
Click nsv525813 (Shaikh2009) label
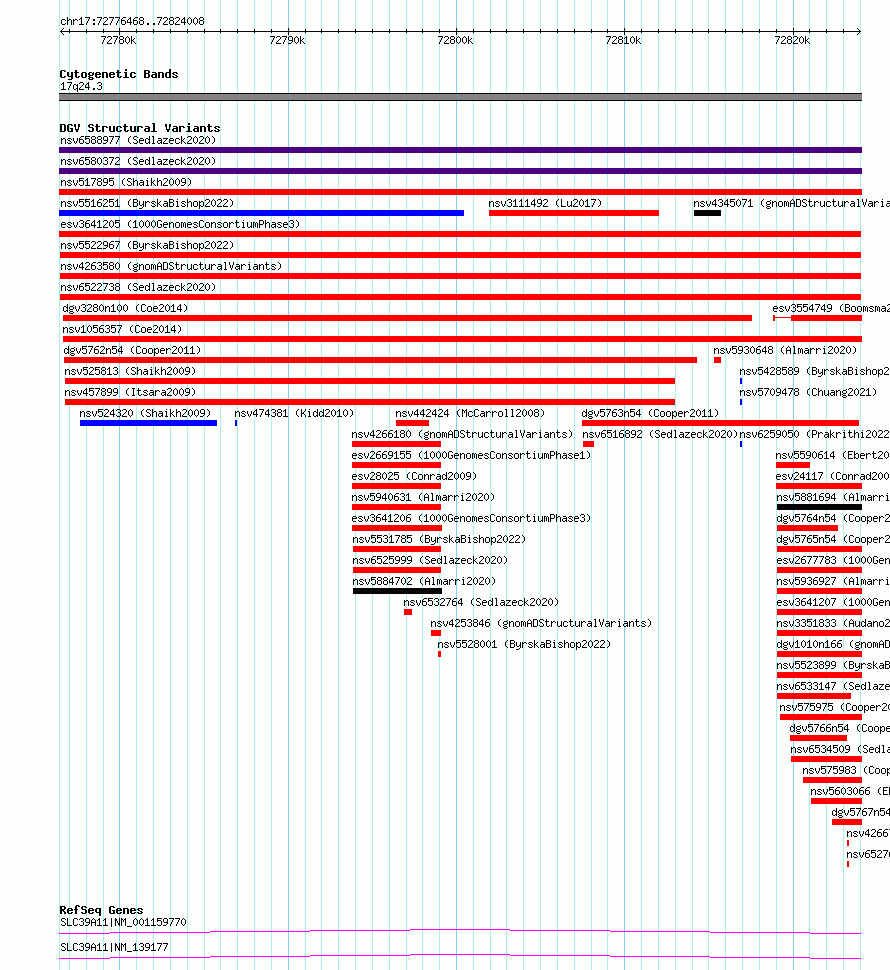(130, 372)
